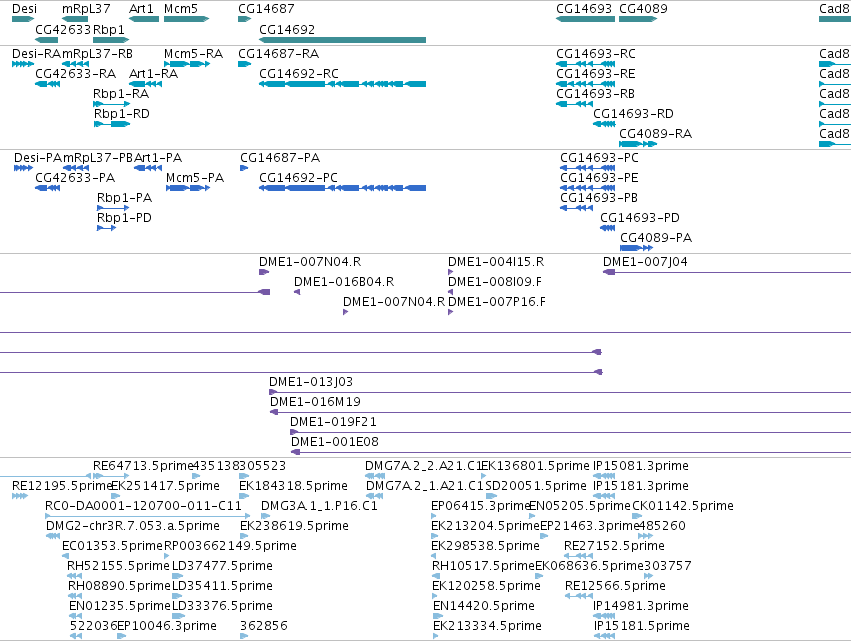
Task: Select the CG4089-PA protein label
Action: [x=656, y=238]
